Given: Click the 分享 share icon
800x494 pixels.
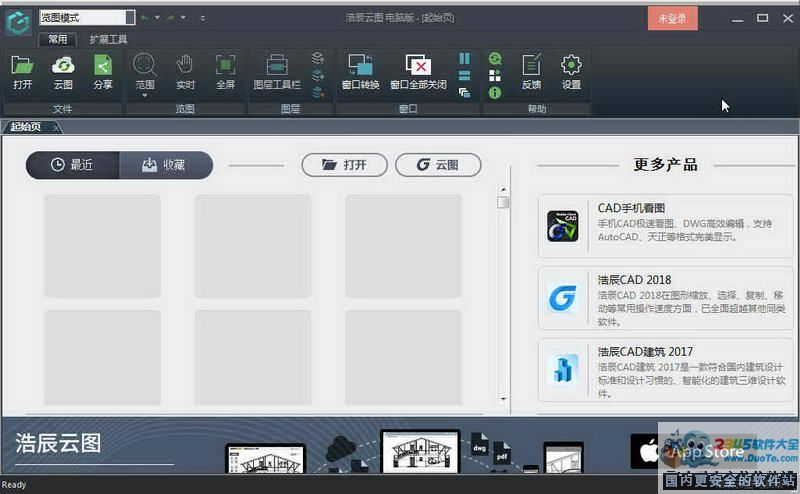Looking at the screenshot, I should (x=103, y=65).
